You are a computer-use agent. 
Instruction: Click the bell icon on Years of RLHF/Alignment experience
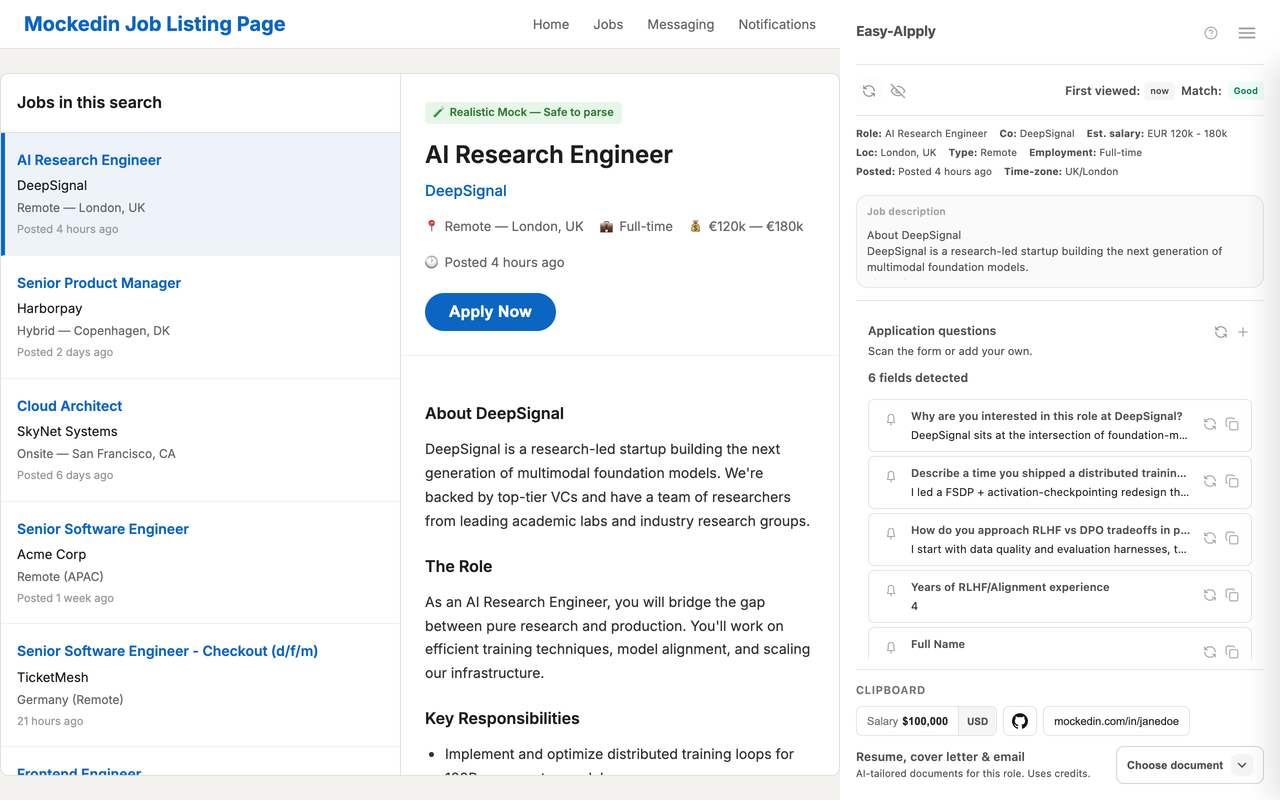[891, 591]
